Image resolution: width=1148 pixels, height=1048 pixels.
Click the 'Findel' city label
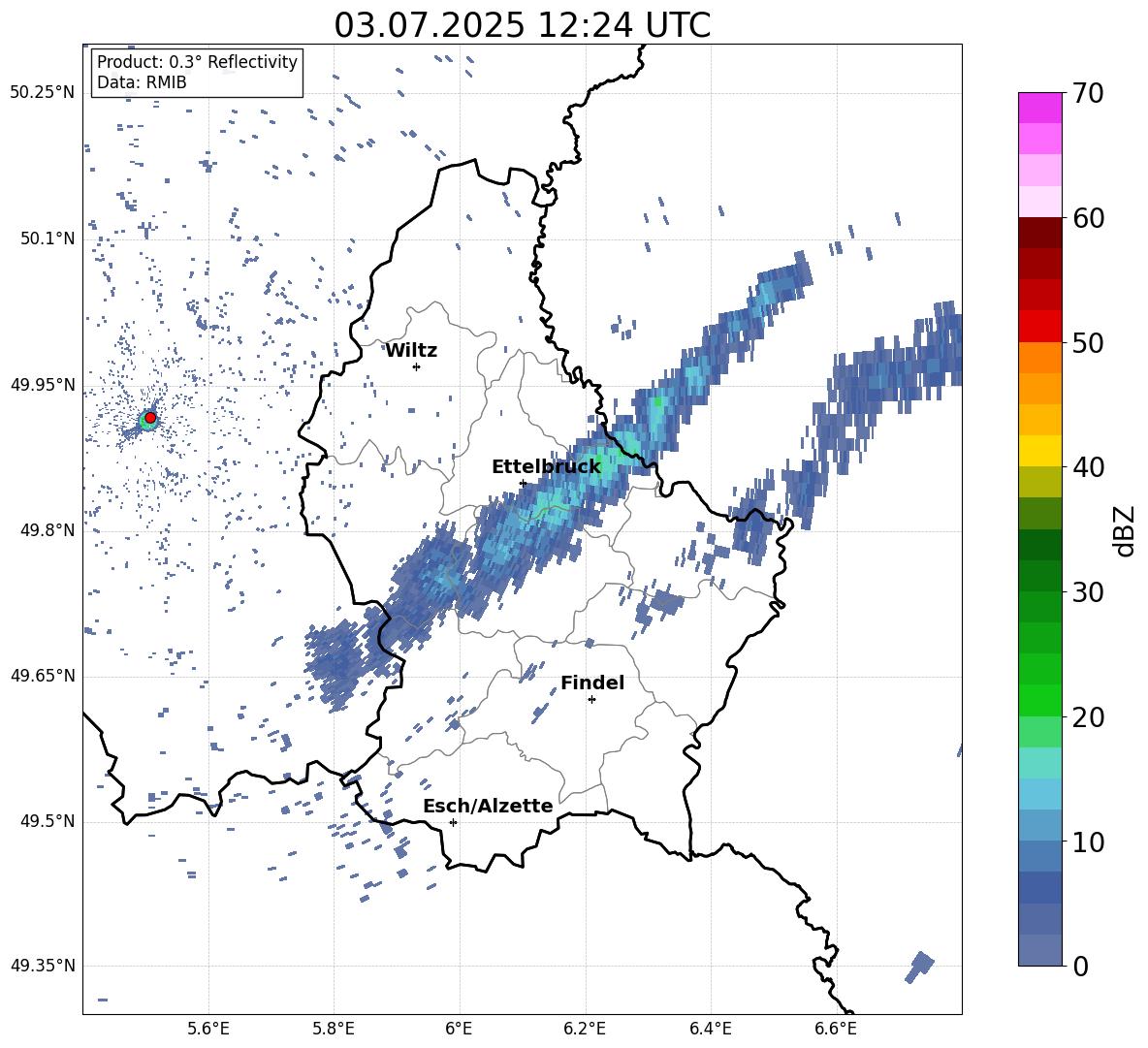pyautogui.click(x=592, y=683)
